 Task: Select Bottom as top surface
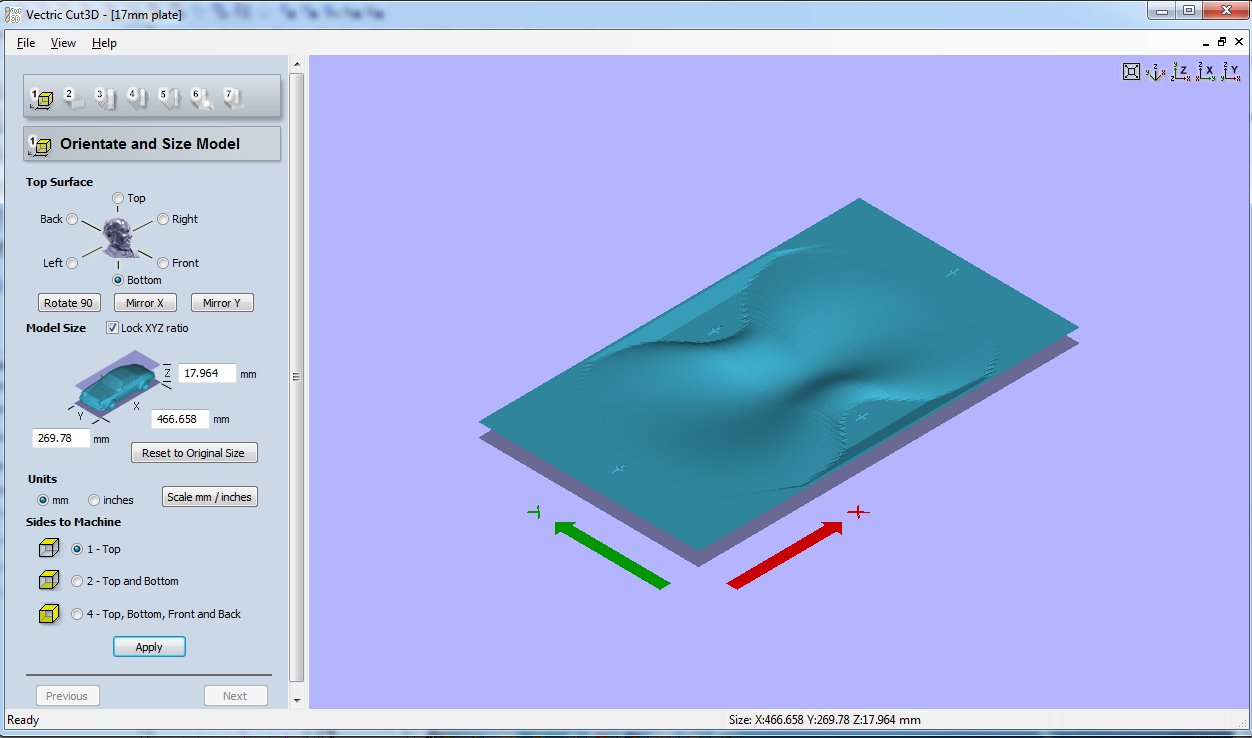point(119,280)
